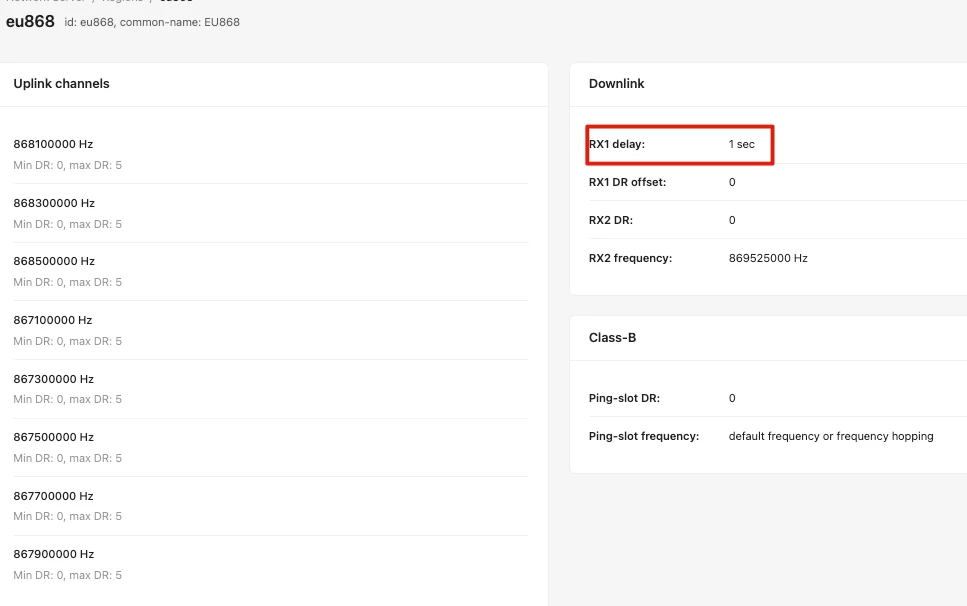Screen dimensions: 967x606
Task: Click the 868300000 Hz uplink channel
Action: coord(270,213)
